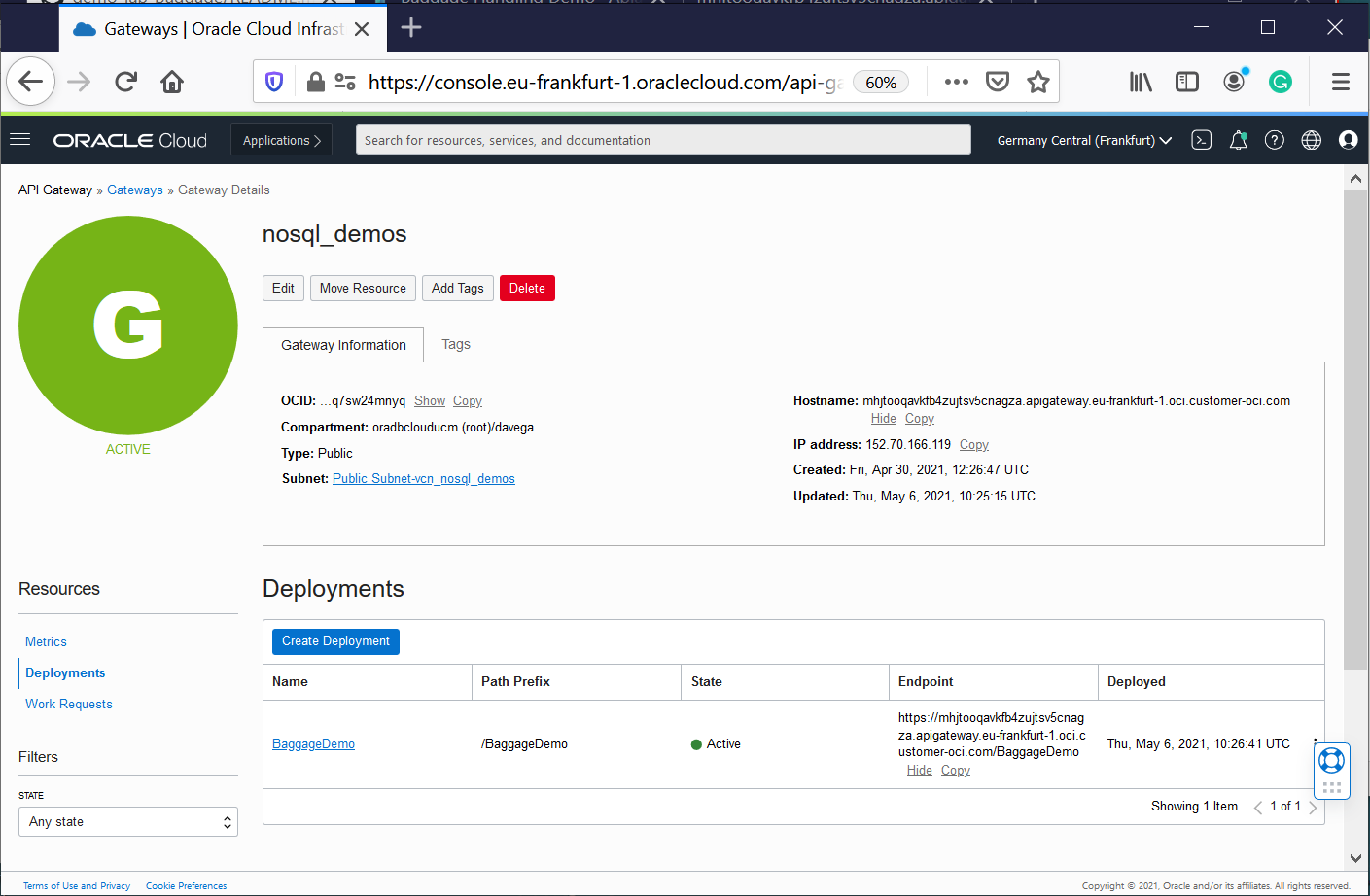
Task: Copy the Hostname value
Action: coord(920,418)
